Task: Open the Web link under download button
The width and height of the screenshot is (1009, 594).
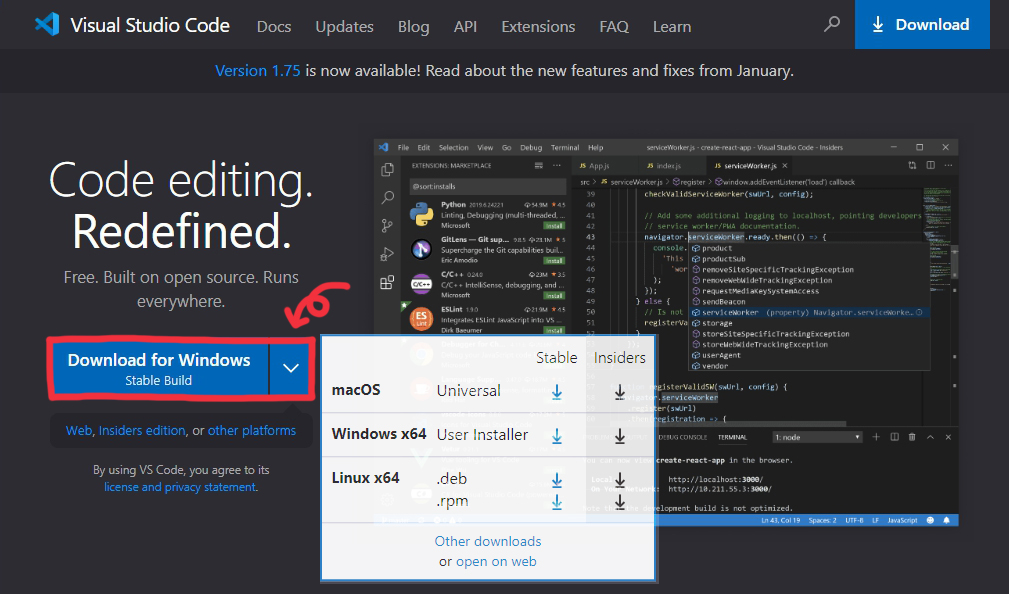Action: pos(79,431)
